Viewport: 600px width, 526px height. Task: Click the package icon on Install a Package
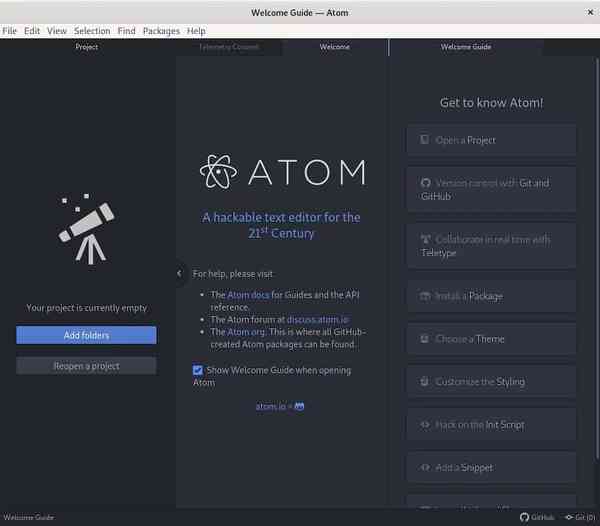tap(425, 296)
